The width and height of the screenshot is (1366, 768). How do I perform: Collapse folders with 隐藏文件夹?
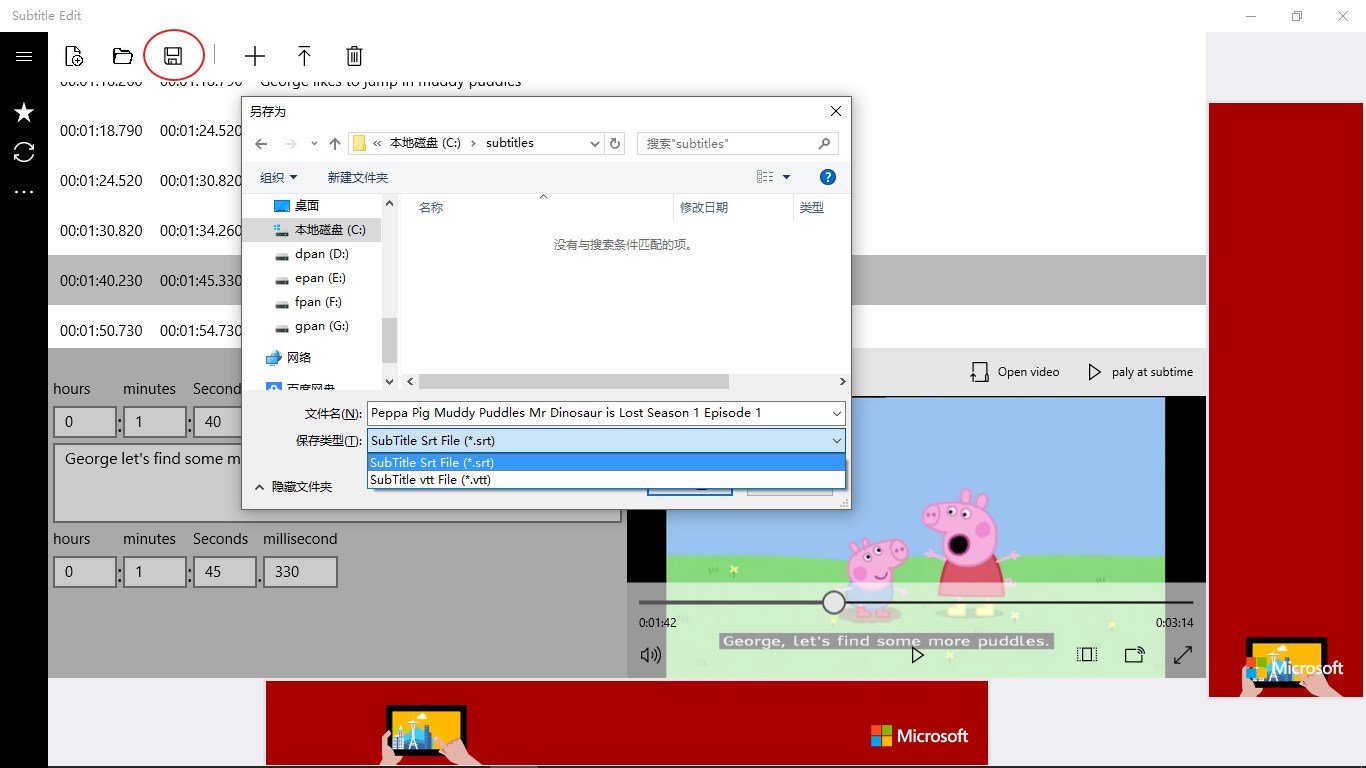coord(293,487)
